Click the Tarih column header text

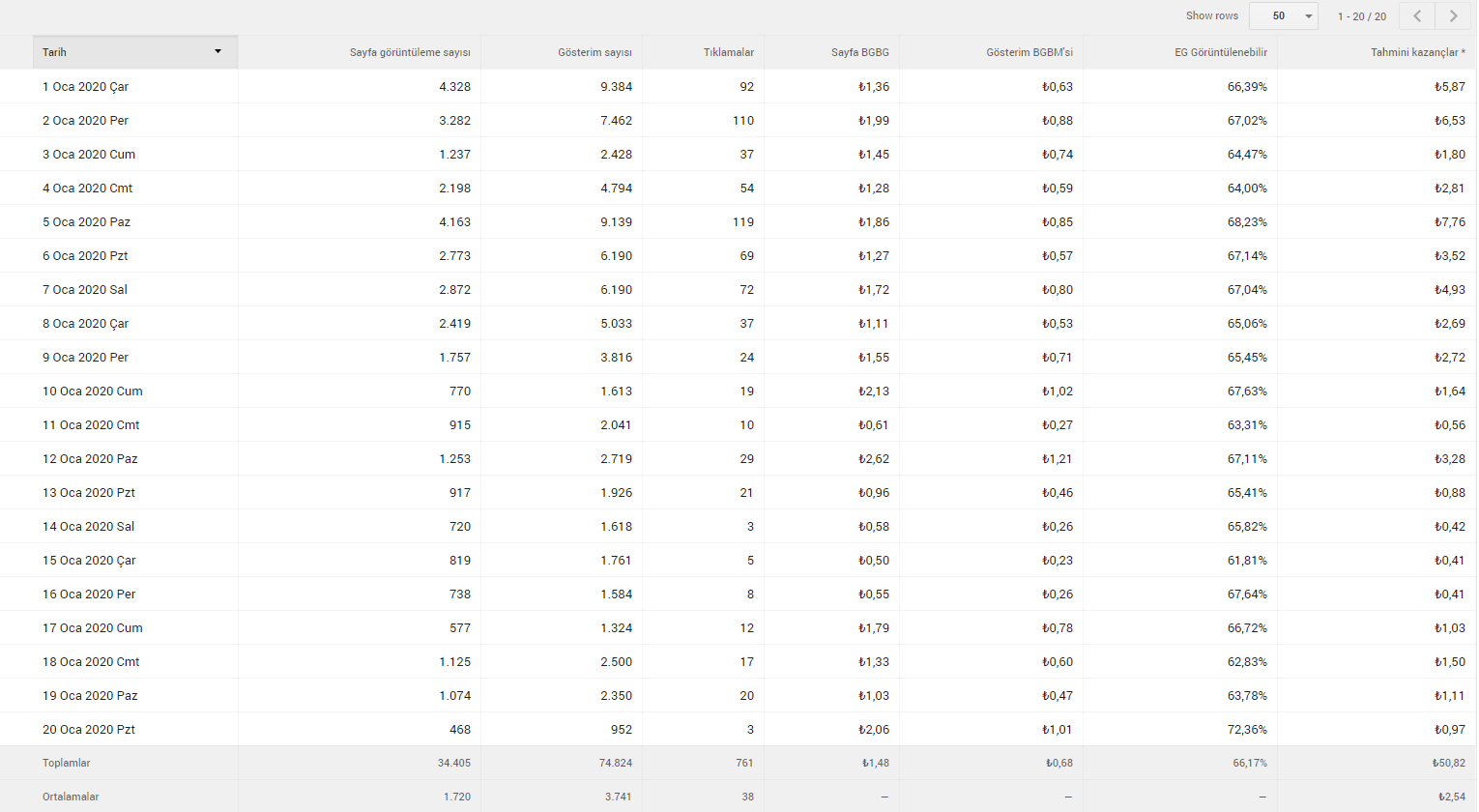tap(54, 52)
